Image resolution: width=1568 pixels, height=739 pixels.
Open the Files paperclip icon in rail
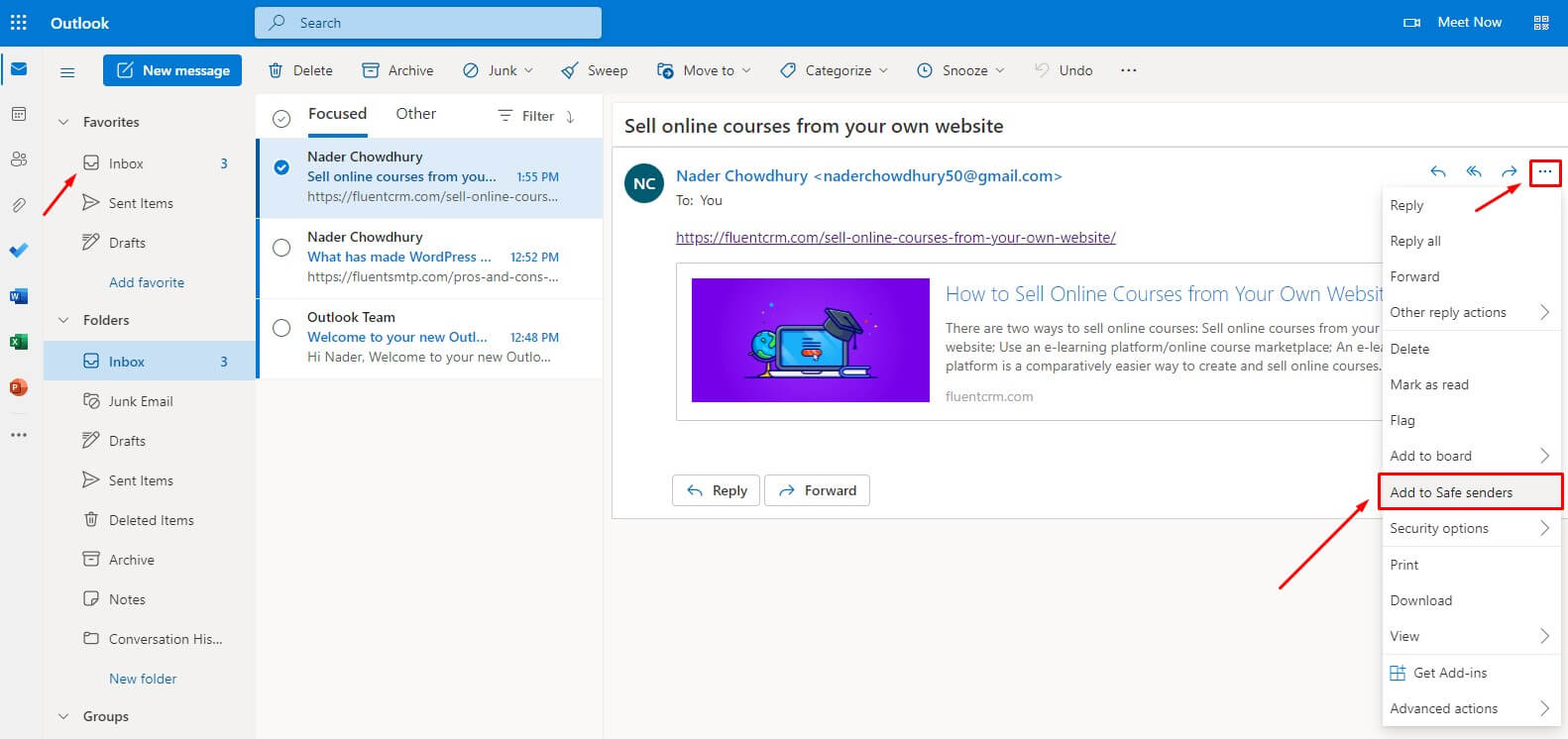[19, 205]
